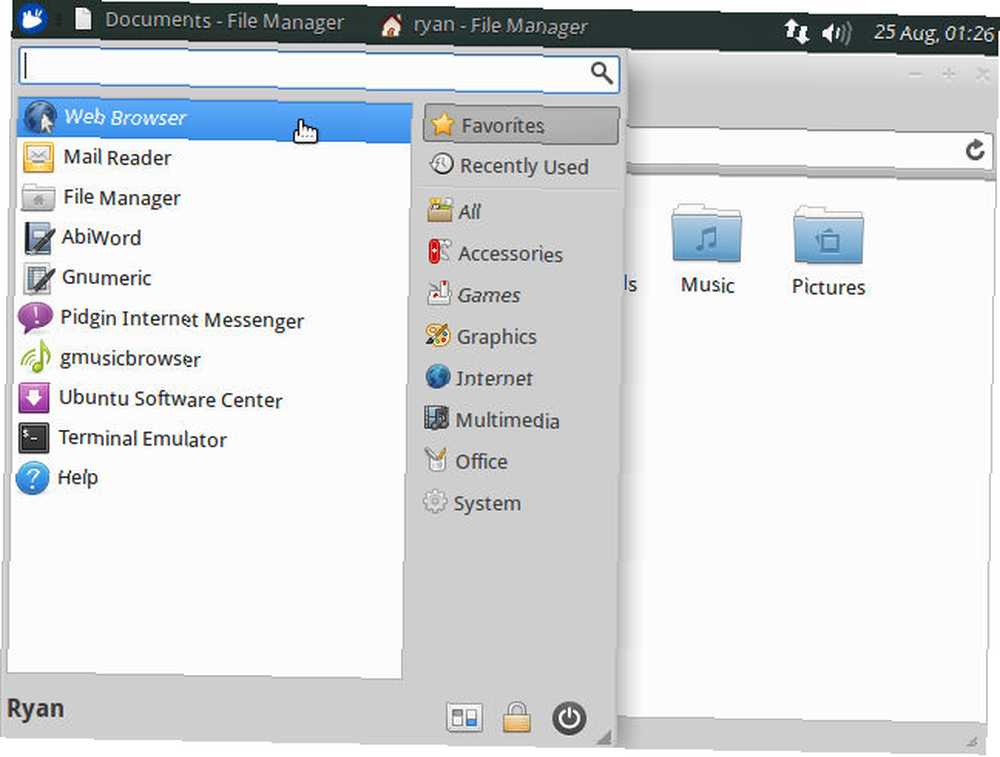Open the volume speaker indicator
The height and width of the screenshot is (757, 1000).
pos(836,33)
